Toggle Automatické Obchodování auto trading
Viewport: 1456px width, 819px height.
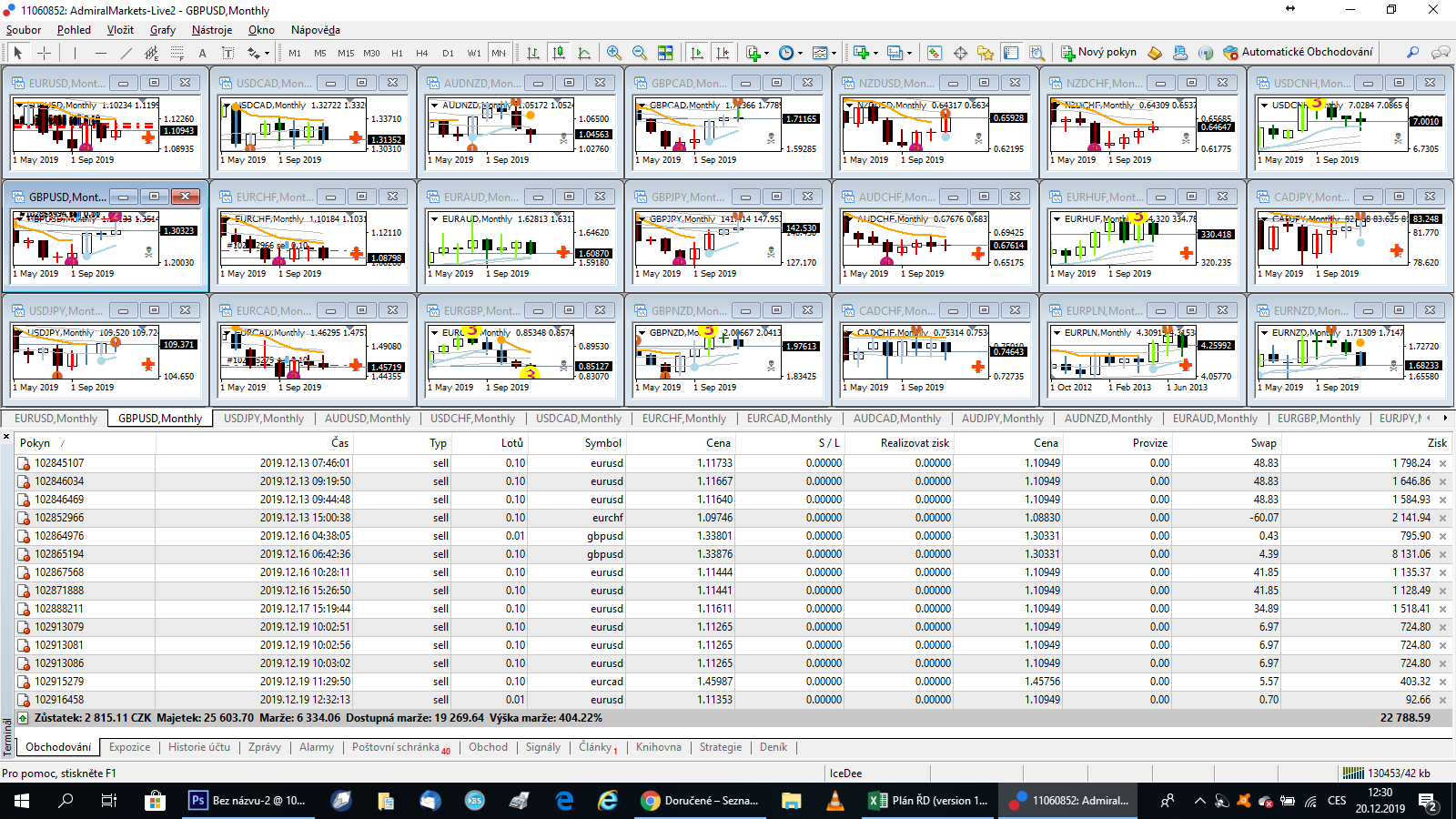1298,52
